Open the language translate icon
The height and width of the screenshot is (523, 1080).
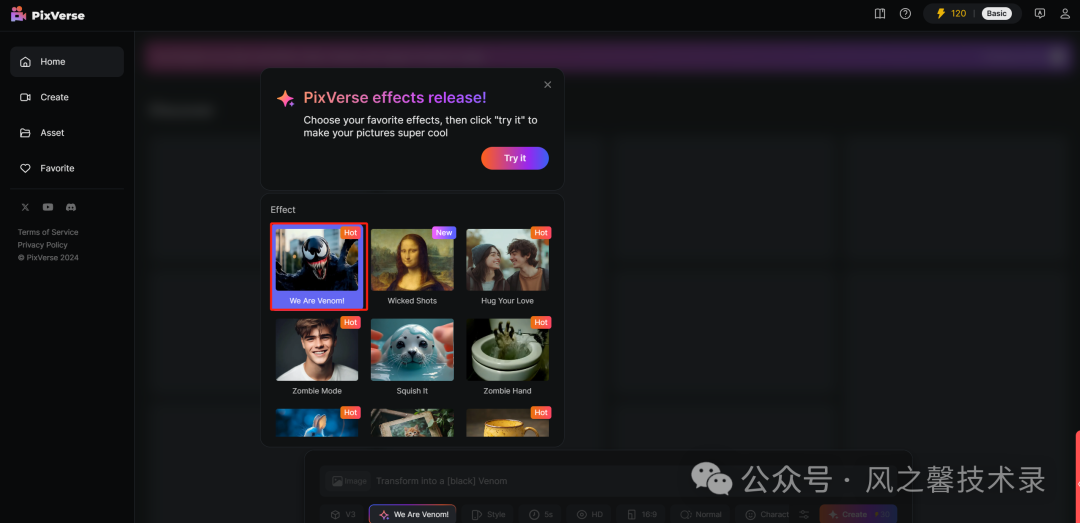coord(1040,14)
